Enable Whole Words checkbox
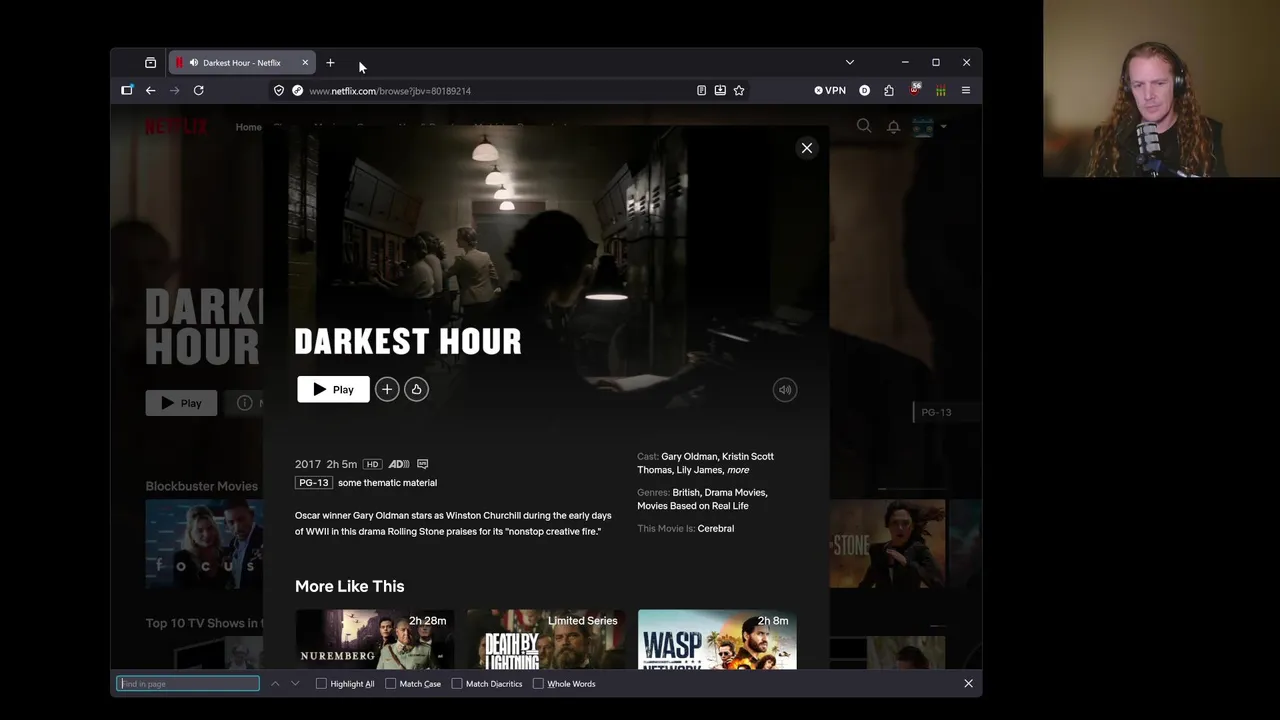The width and height of the screenshot is (1280, 720). [x=538, y=684]
